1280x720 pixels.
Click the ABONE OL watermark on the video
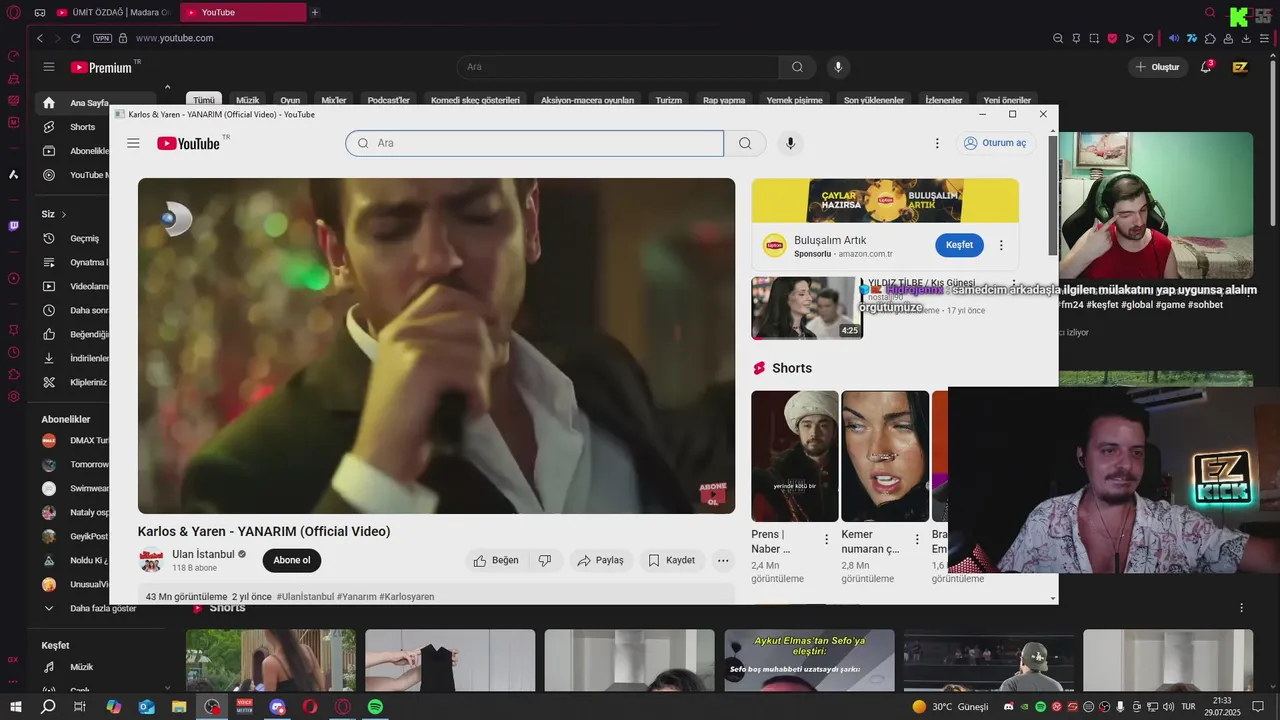tap(713, 494)
